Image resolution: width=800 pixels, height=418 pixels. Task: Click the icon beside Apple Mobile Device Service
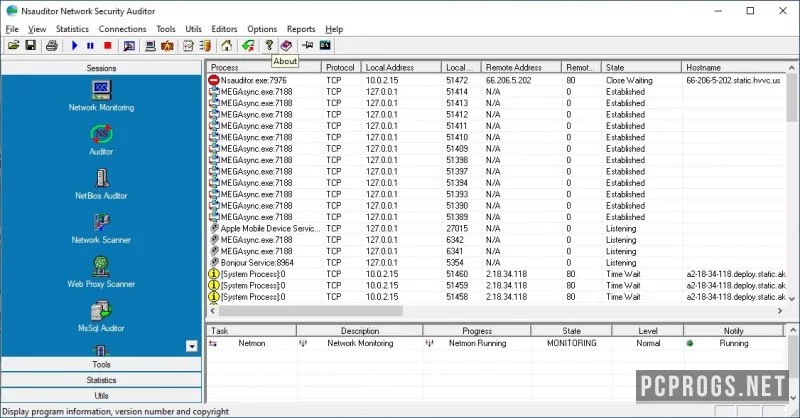pos(214,228)
